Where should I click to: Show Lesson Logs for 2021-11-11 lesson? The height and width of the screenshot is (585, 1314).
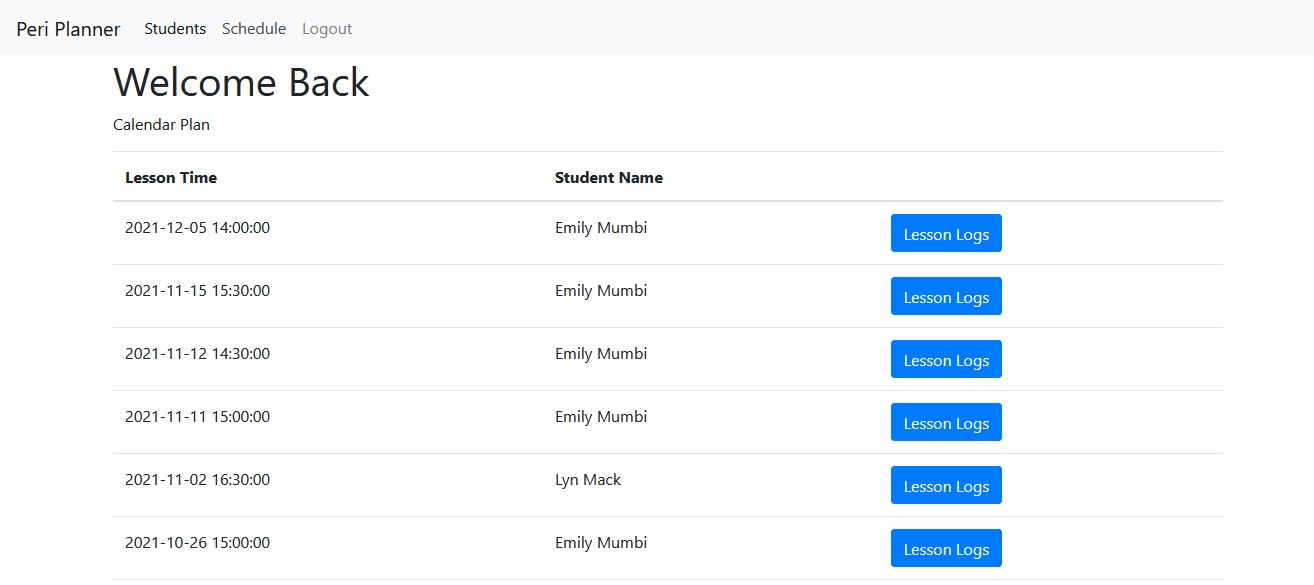click(x=946, y=423)
